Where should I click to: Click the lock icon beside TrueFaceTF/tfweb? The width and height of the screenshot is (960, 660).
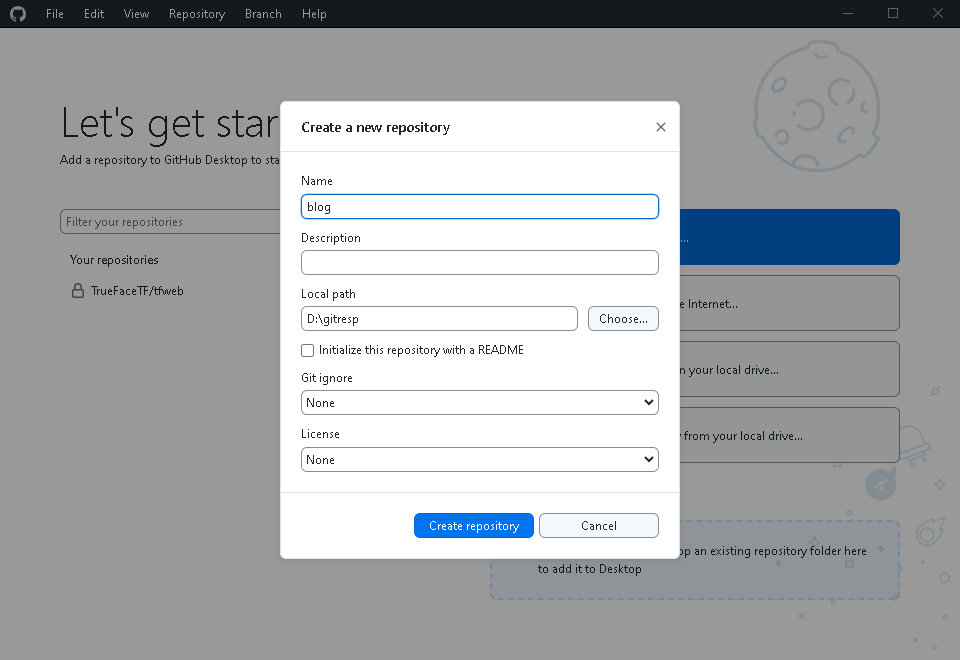[x=77, y=291]
